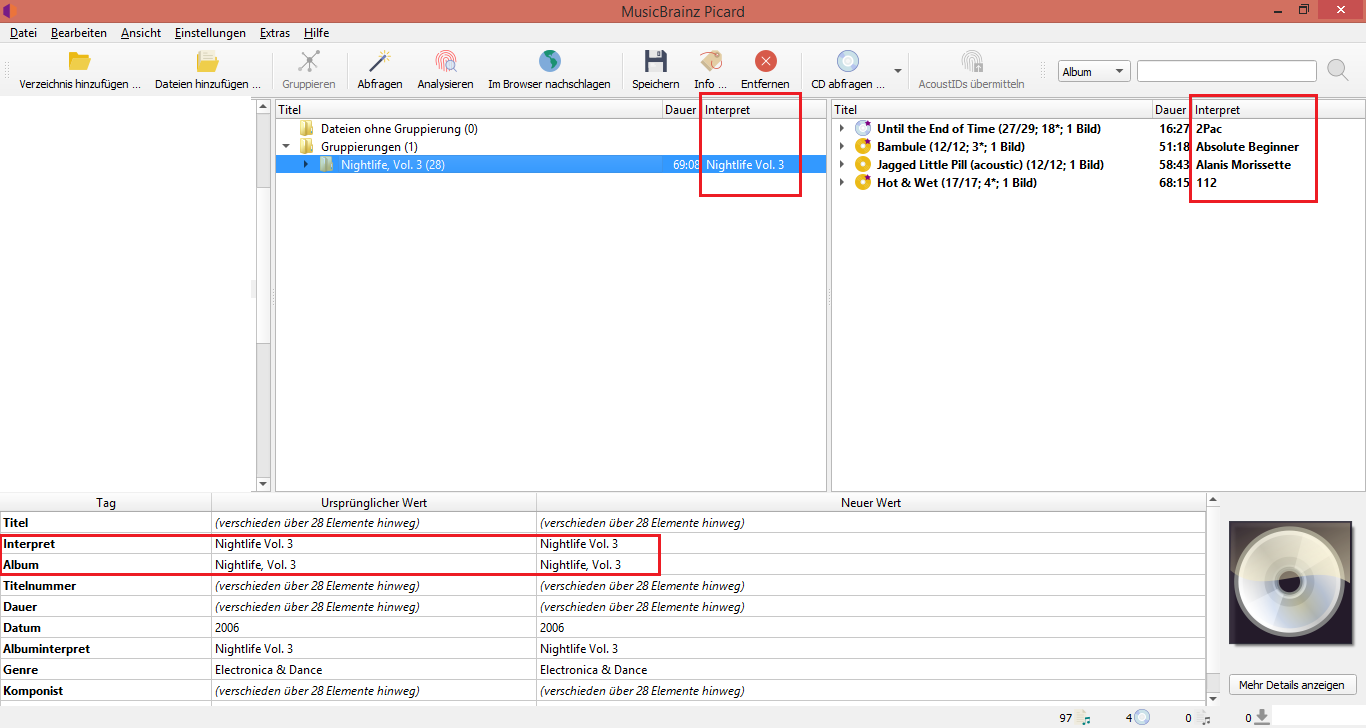Viewport: 1366px width, 728px height.
Task: Open the Datei menu
Action: [x=23, y=33]
